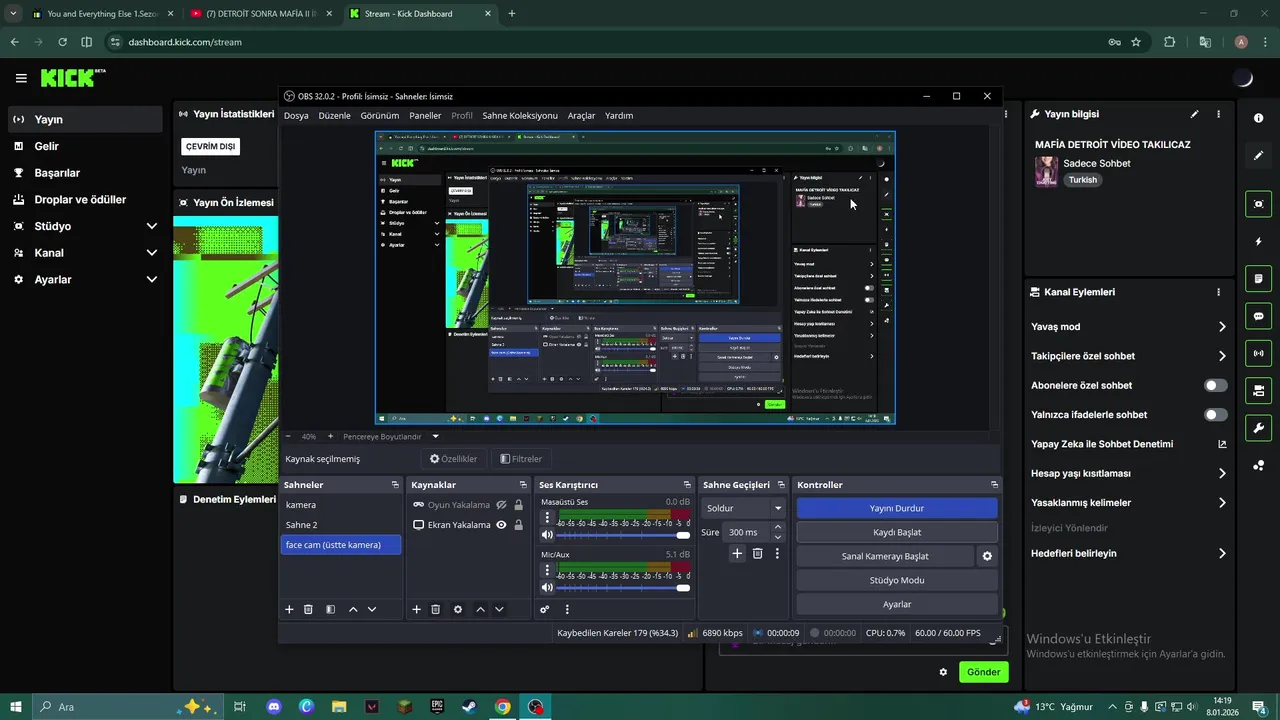Image resolution: width=1280 pixels, height=720 pixels.
Task: Toggle the channel actions icon in the right rail
Action: point(1258,390)
